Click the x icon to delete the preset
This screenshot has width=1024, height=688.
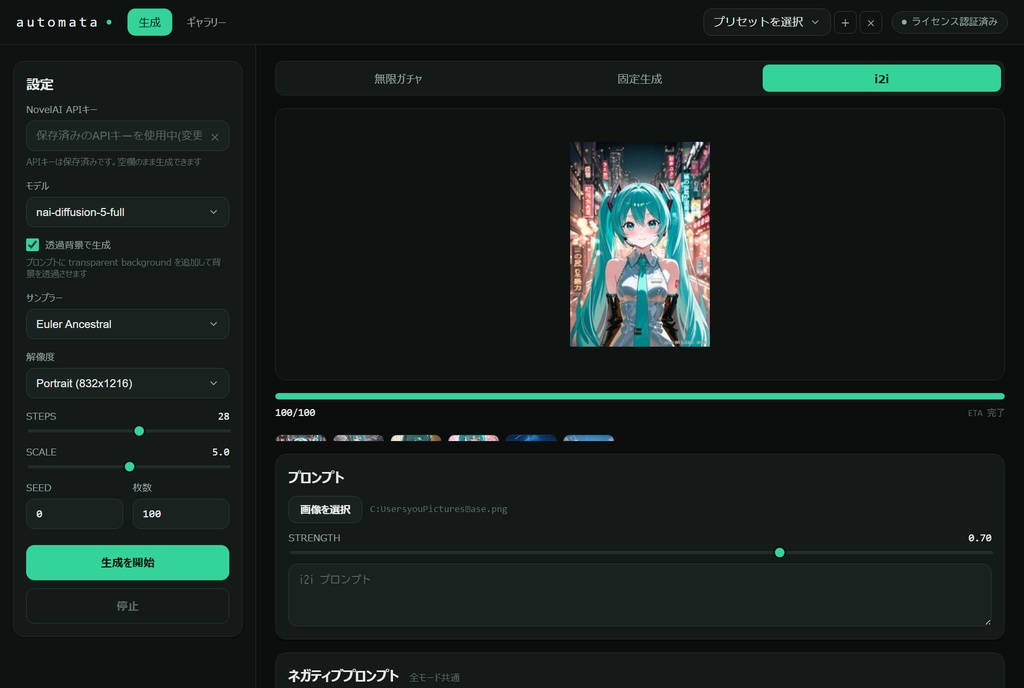[x=871, y=22]
